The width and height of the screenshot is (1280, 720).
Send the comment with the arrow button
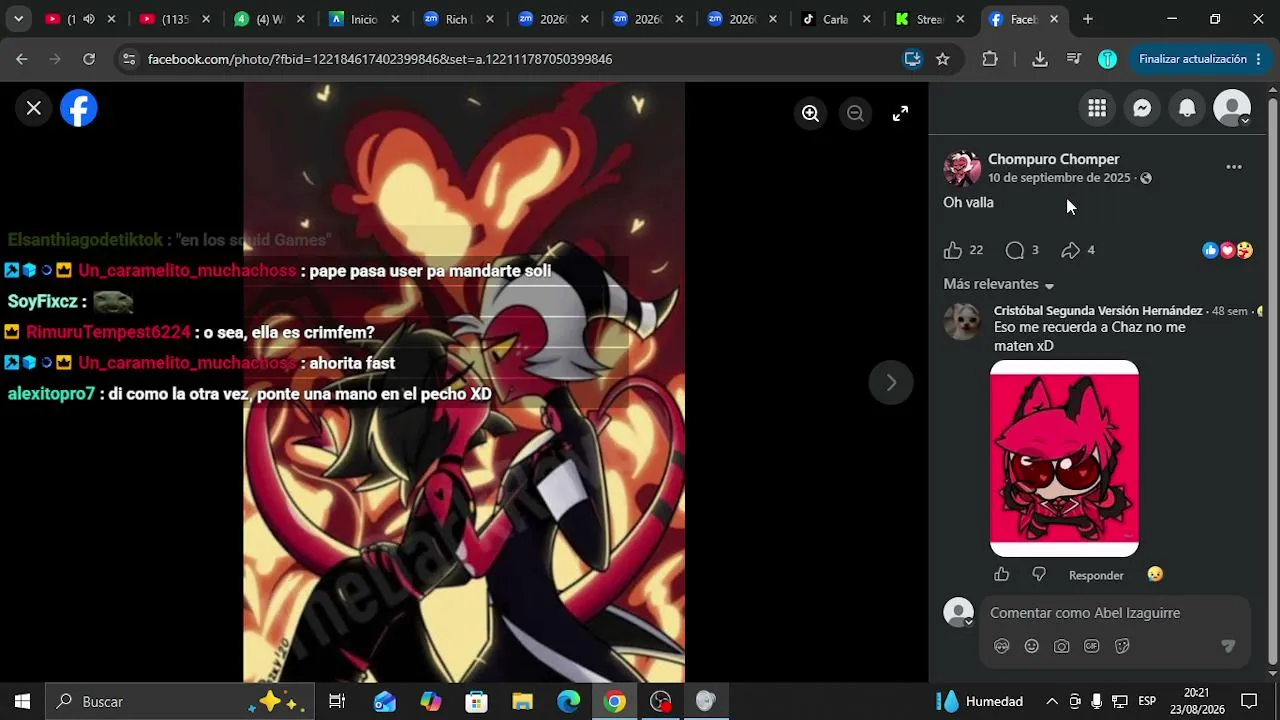(x=1229, y=646)
